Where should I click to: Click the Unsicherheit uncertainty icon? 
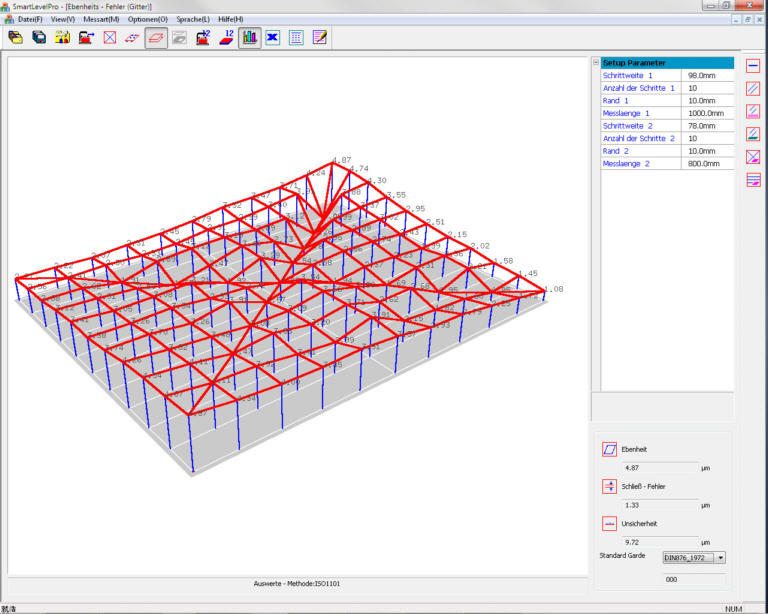point(609,523)
